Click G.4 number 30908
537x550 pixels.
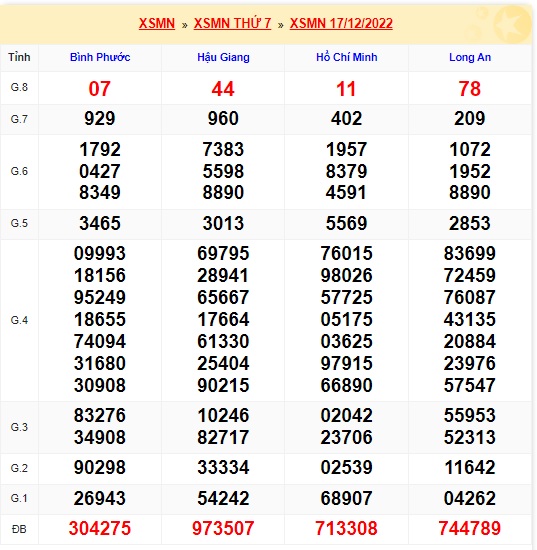tap(100, 386)
